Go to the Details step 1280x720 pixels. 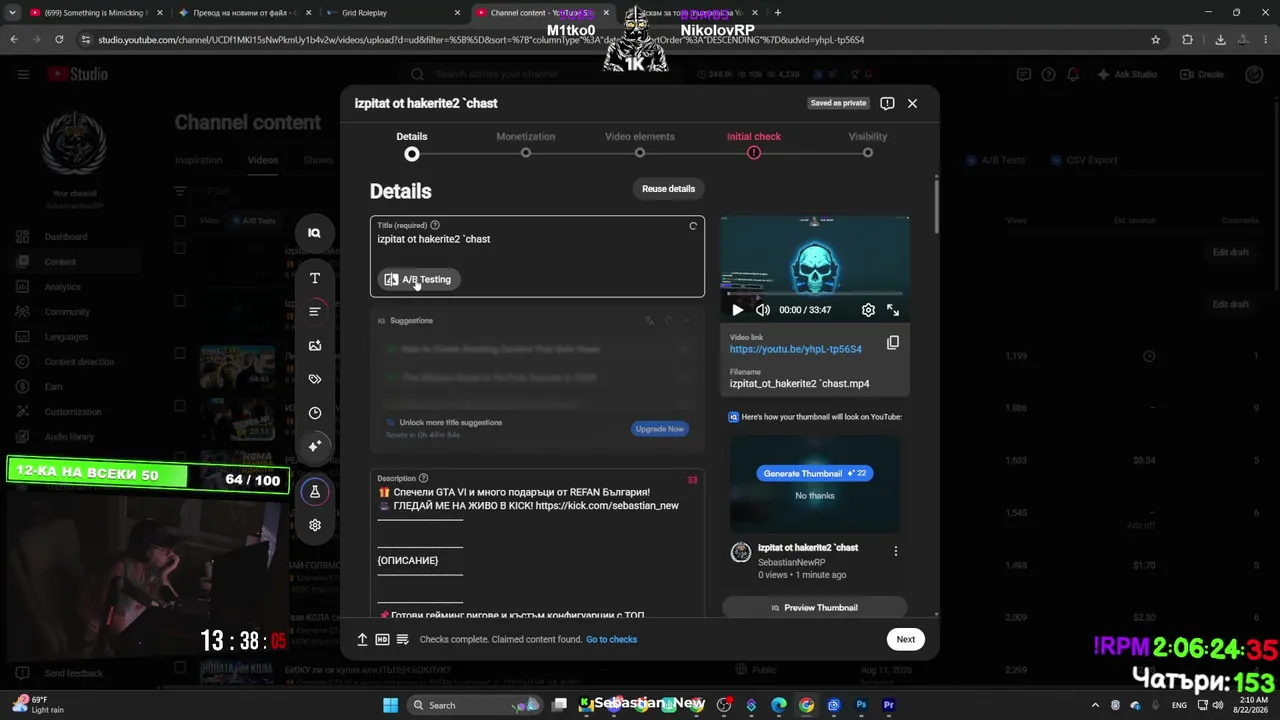click(x=411, y=144)
